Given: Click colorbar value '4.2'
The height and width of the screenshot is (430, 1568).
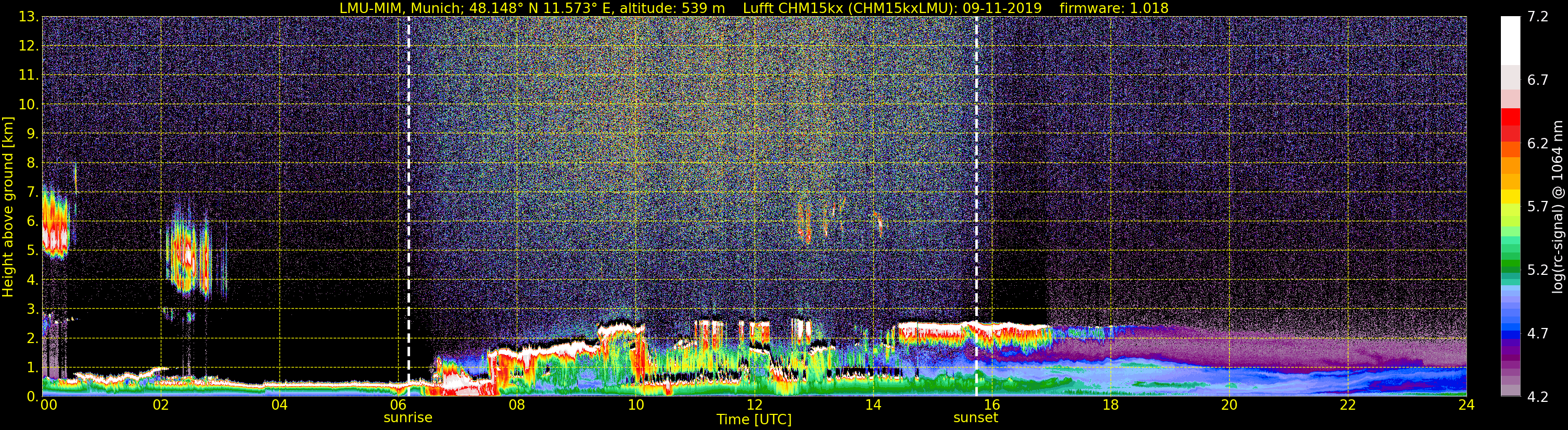Looking at the screenshot, I should (x=1538, y=397).
